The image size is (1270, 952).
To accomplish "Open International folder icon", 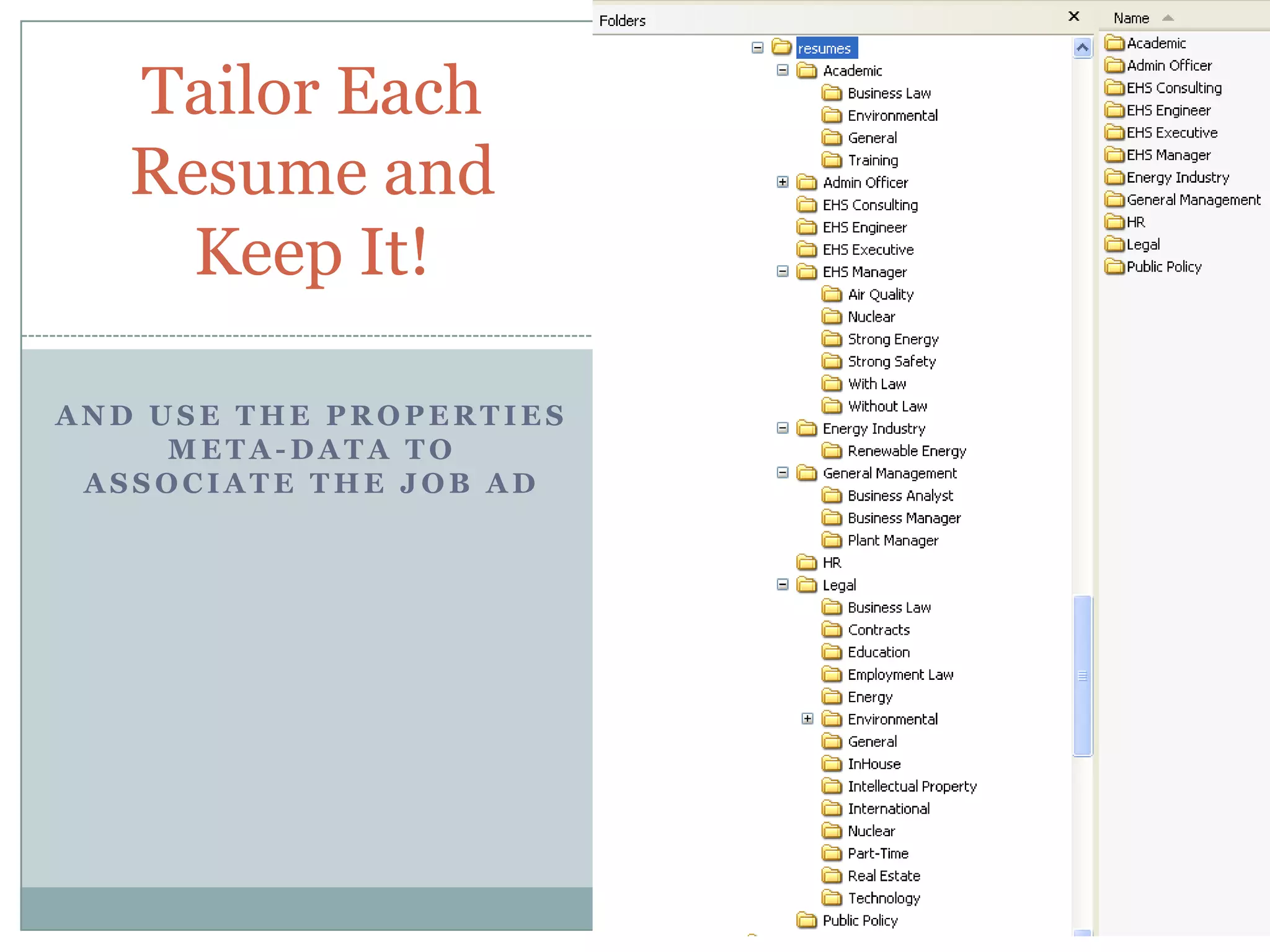I will point(832,808).
